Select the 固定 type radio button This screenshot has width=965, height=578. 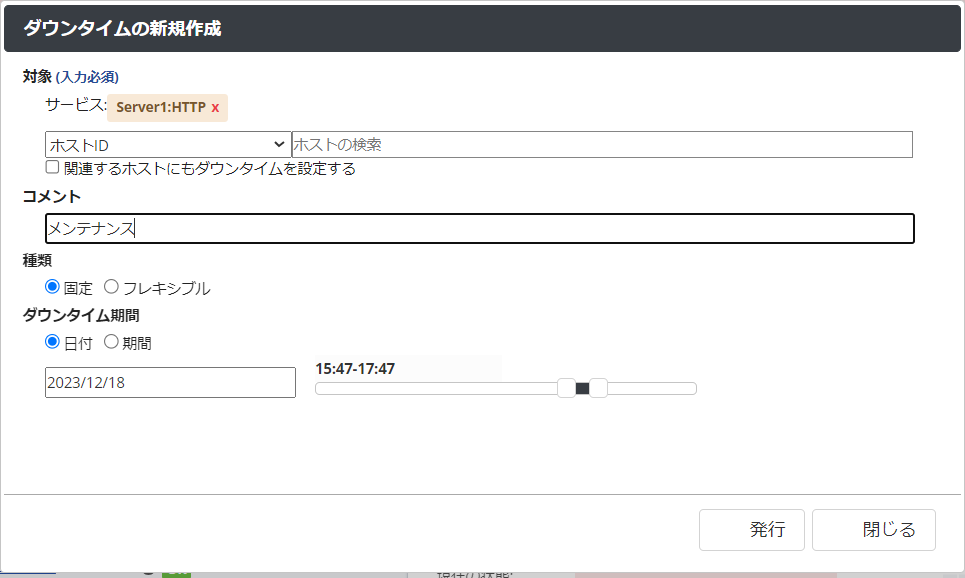(53, 288)
